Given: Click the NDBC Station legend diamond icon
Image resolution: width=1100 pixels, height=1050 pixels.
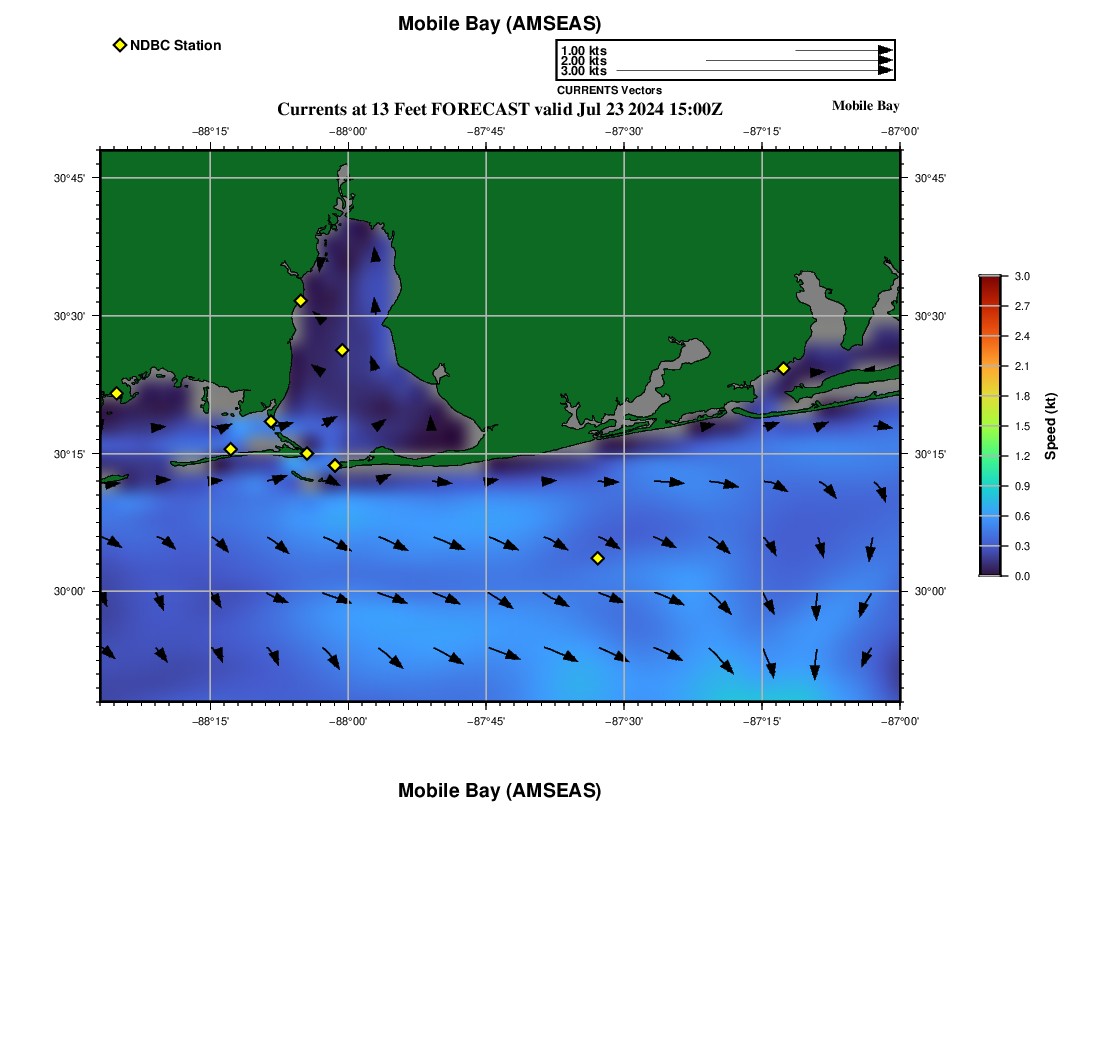Looking at the screenshot, I should tap(120, 45).
